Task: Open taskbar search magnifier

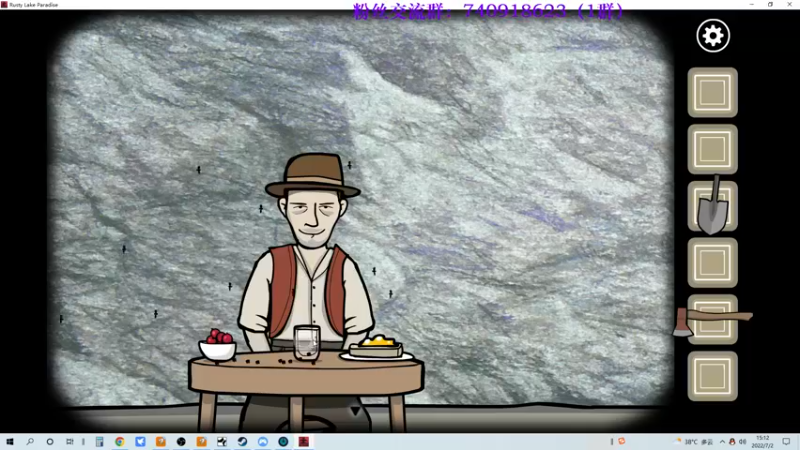Action: tap(30, 442)
